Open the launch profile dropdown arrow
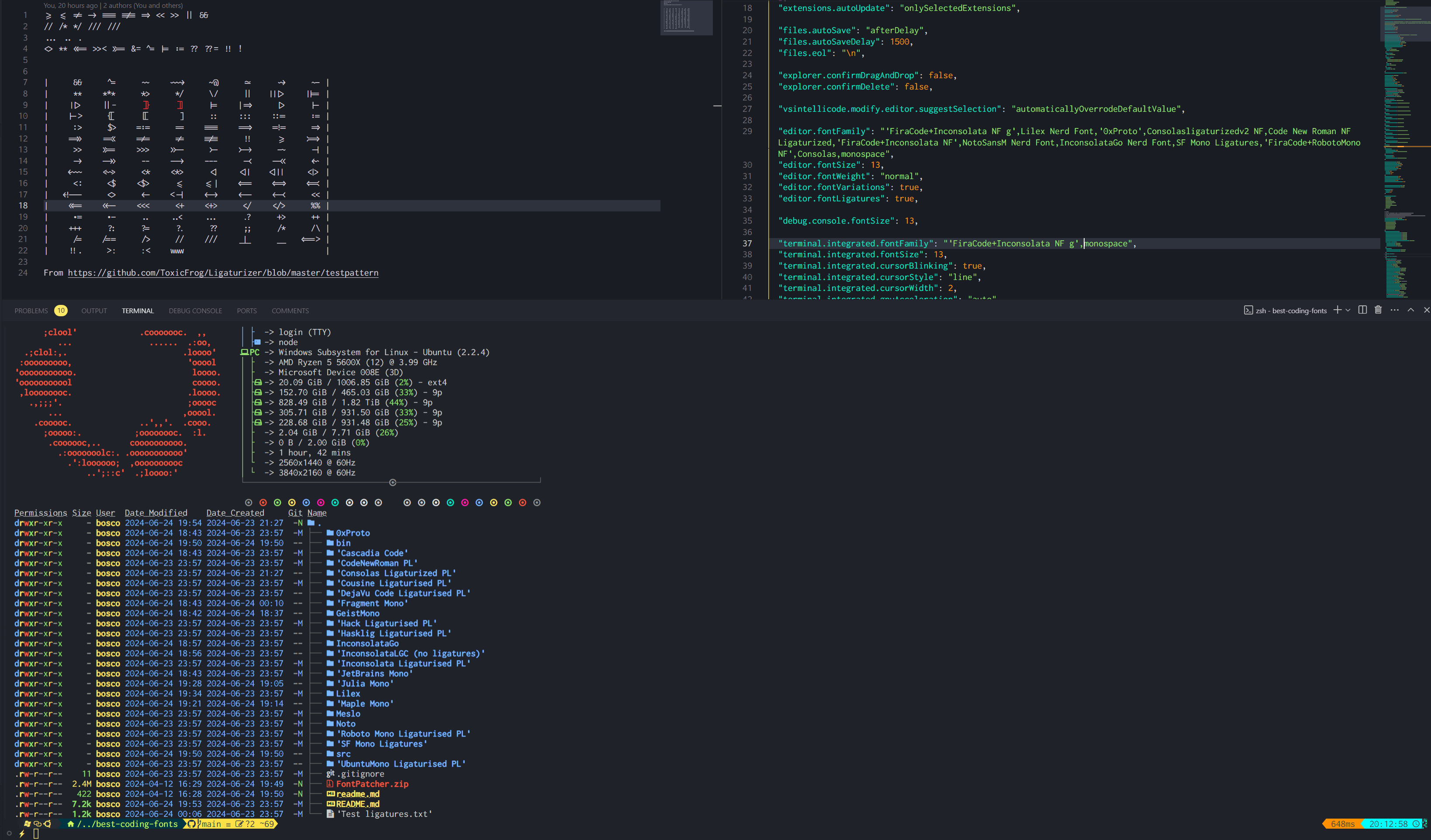 click(1348, 311)
